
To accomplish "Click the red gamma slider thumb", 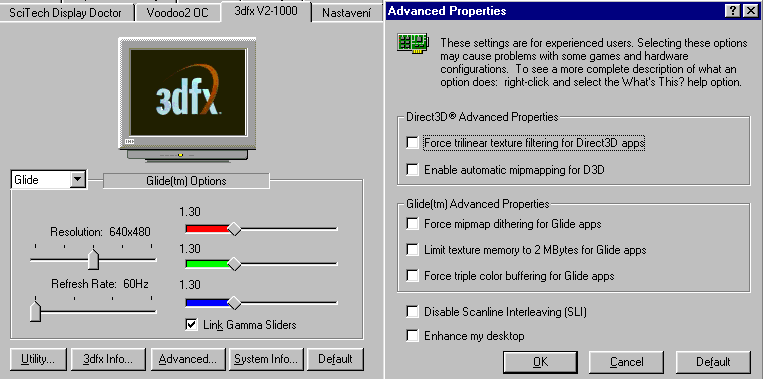I will click(x=235, y=229).
